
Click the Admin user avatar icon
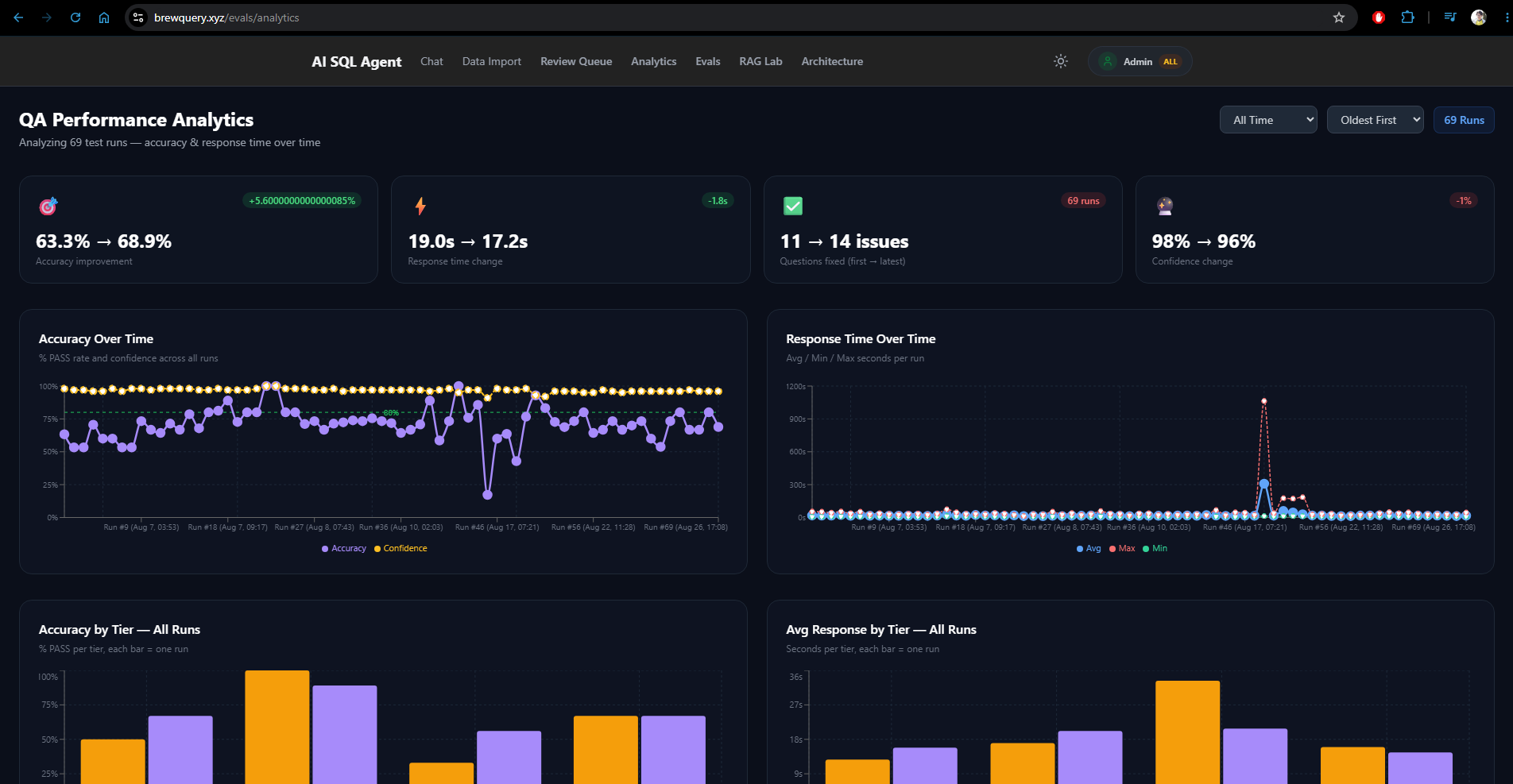coord(1108,61)
